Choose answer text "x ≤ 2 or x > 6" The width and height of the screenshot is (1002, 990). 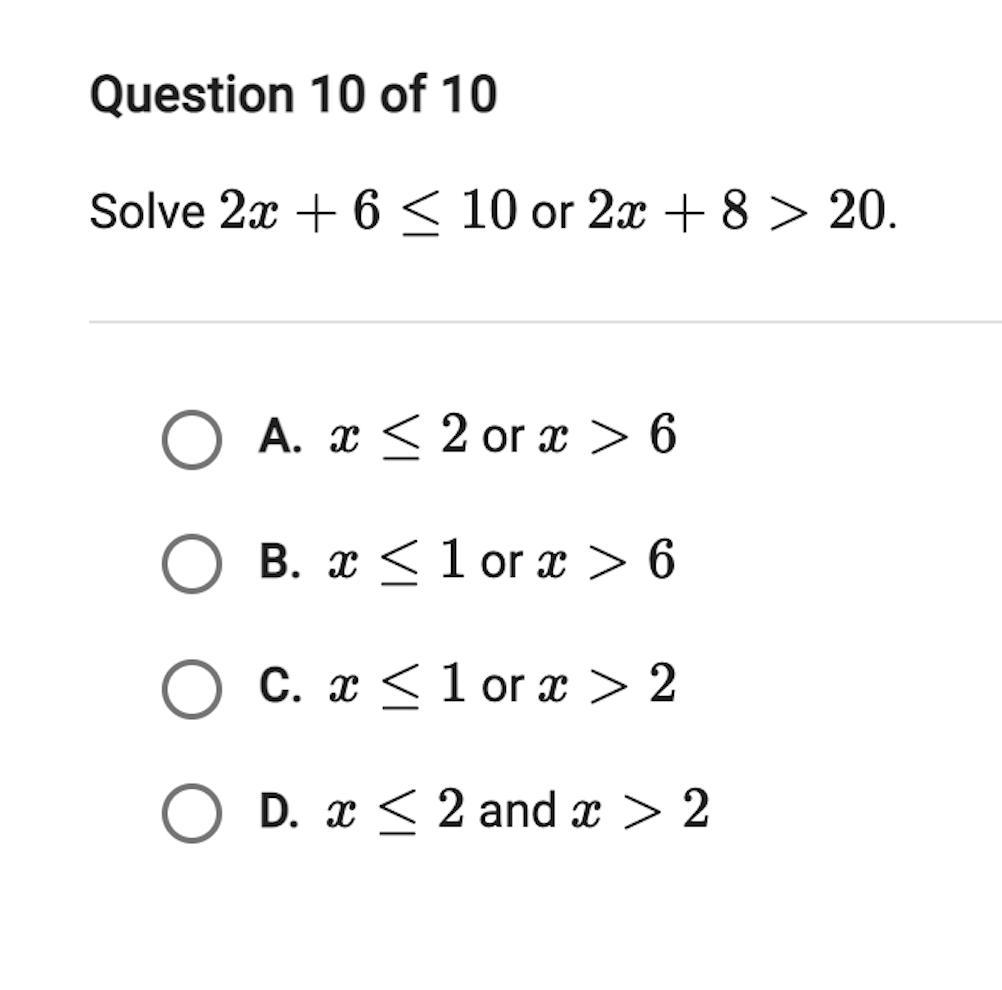coord(502,437)
